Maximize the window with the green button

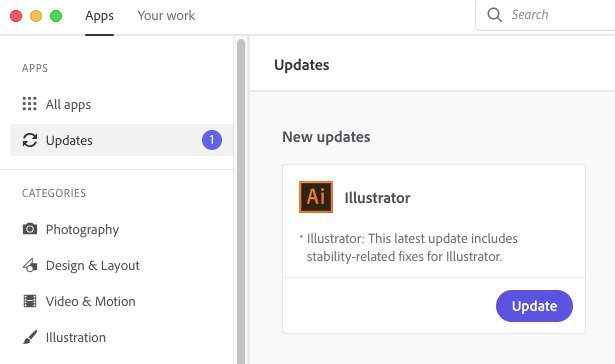pyautogui.click(x=56, y=16)
